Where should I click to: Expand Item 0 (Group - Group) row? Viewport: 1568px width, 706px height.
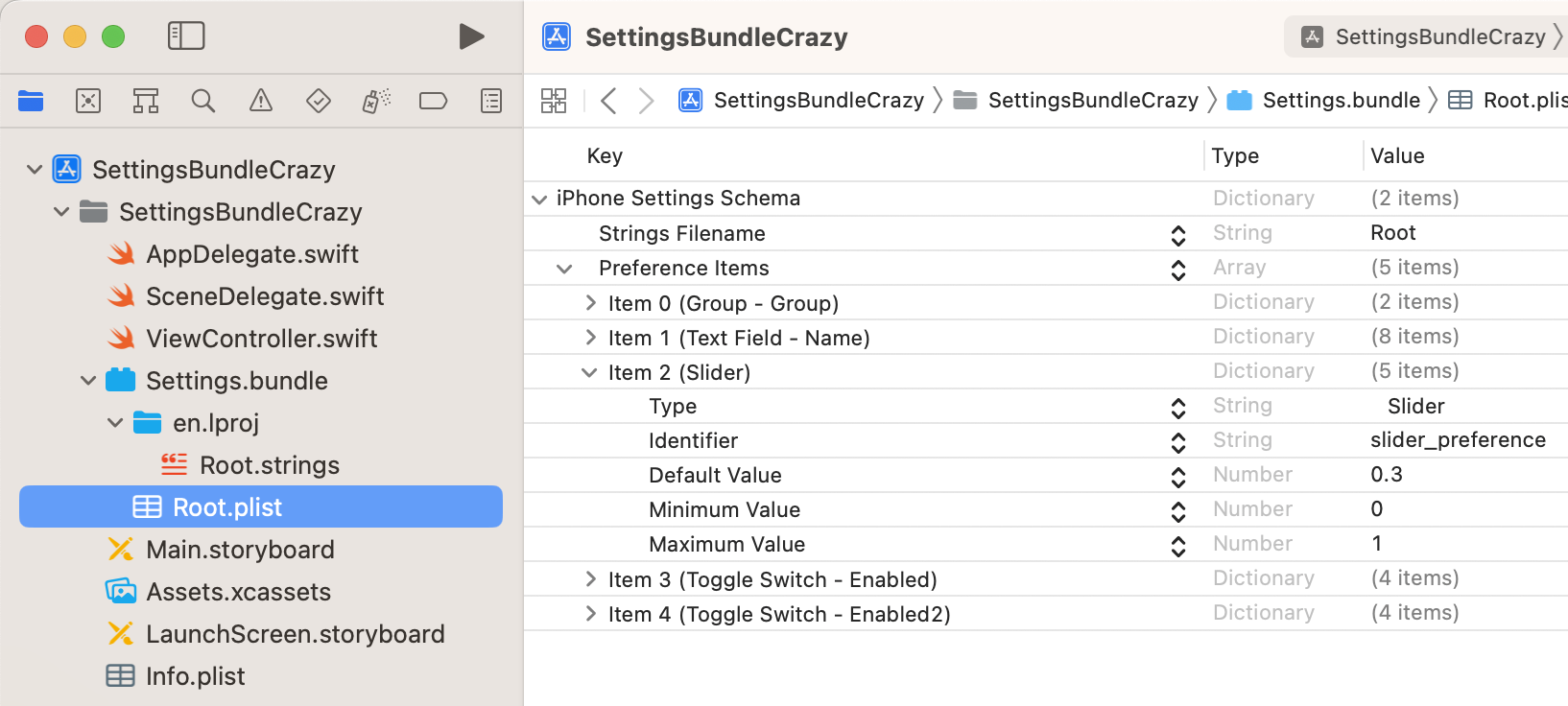[591, 303]
